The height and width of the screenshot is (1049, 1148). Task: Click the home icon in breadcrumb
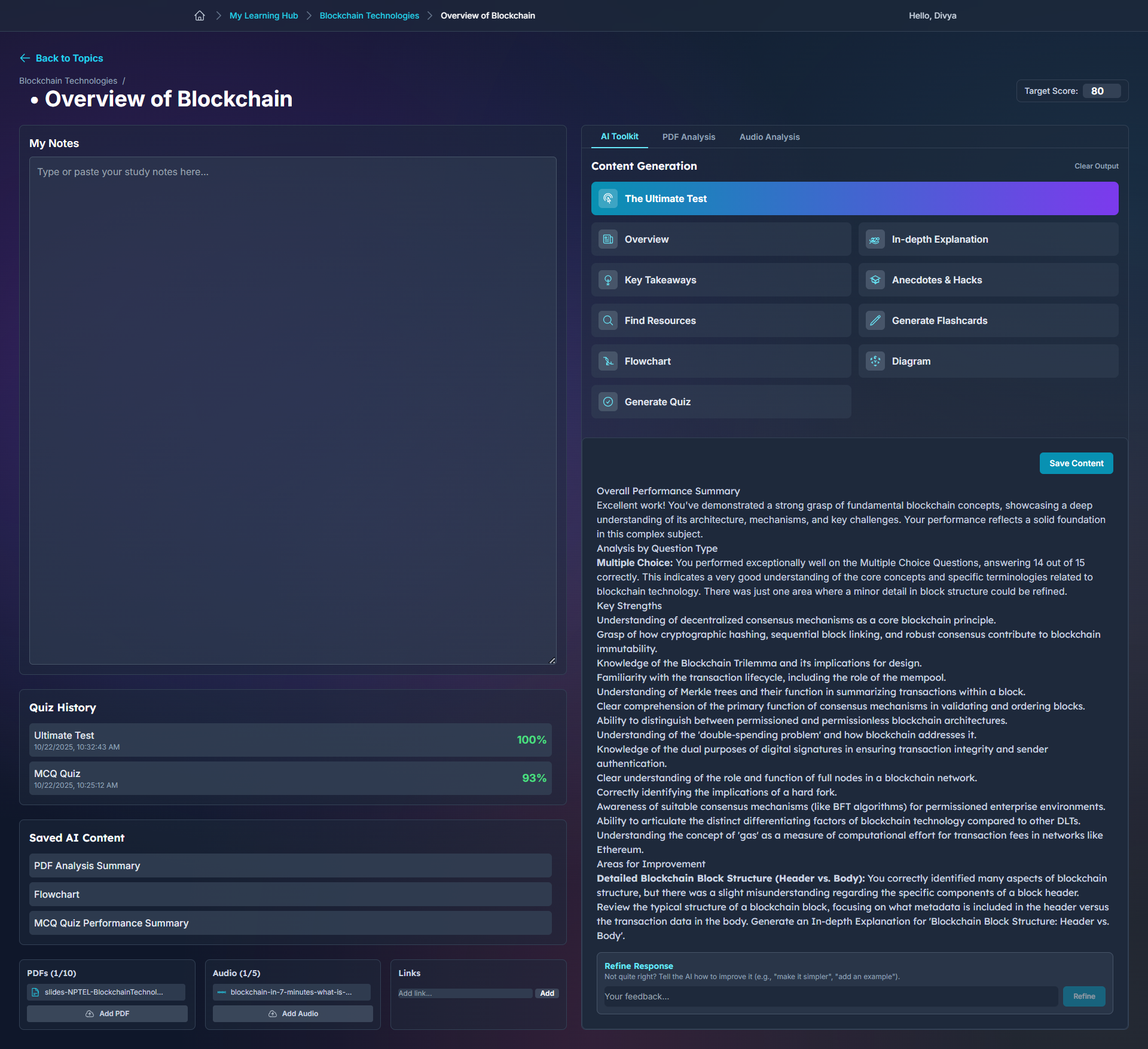click(x=200, y=16)
